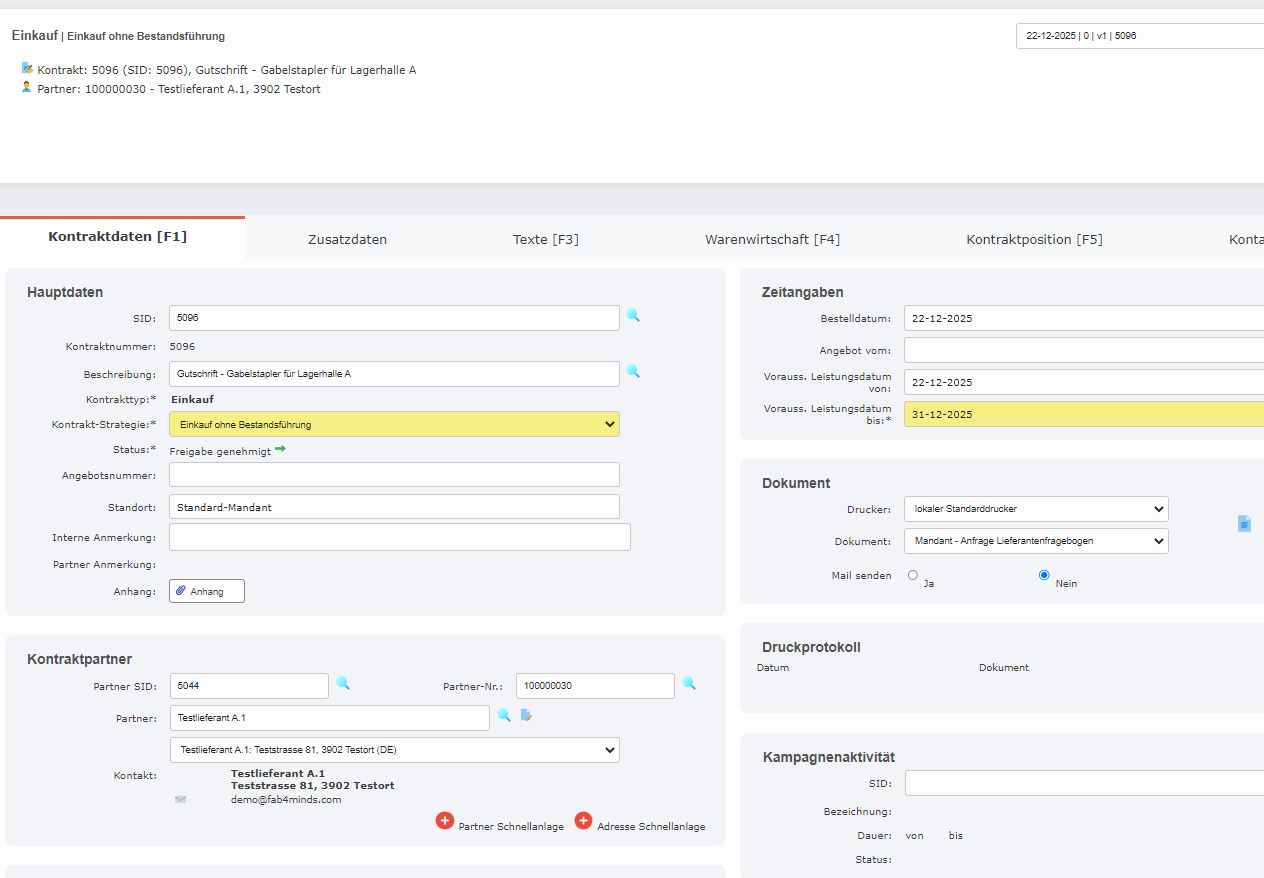Click the green status arrow after Freigabe genehmigt
The height and width of the screenshot is (878, 1264).
coord(281,450)
